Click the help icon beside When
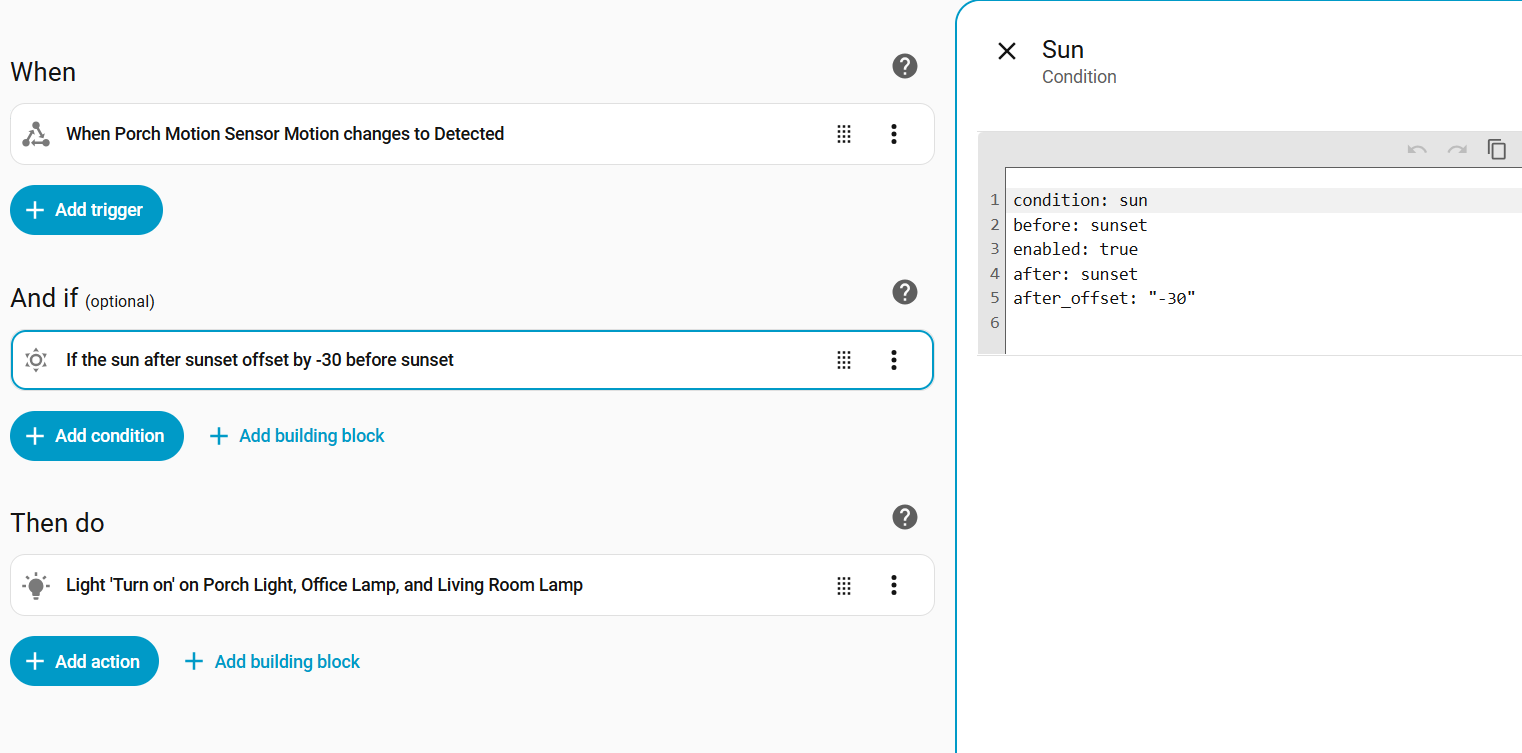 point(905,66)
